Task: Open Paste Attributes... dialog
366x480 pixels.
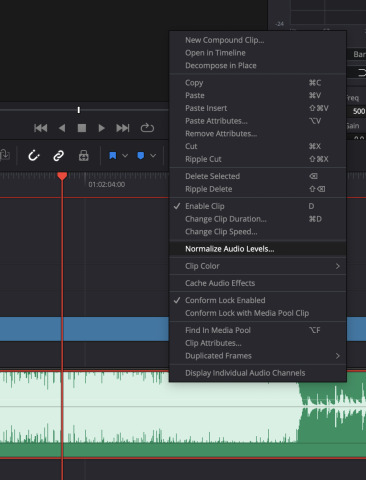Action: tap(258, 121)
